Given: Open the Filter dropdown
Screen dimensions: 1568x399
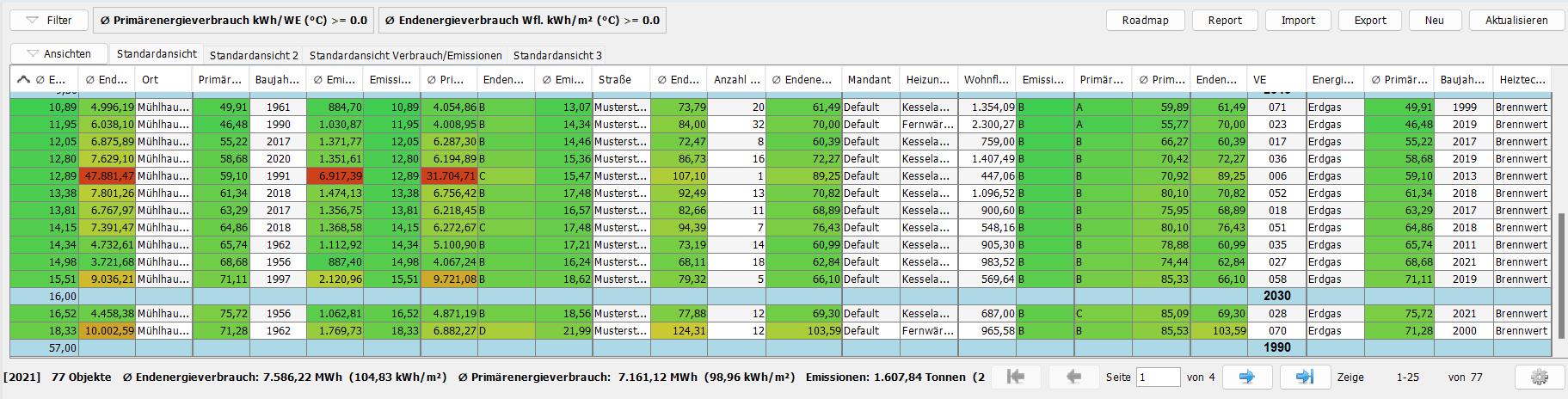Looking at the screenshot, I should click(49, 20).
